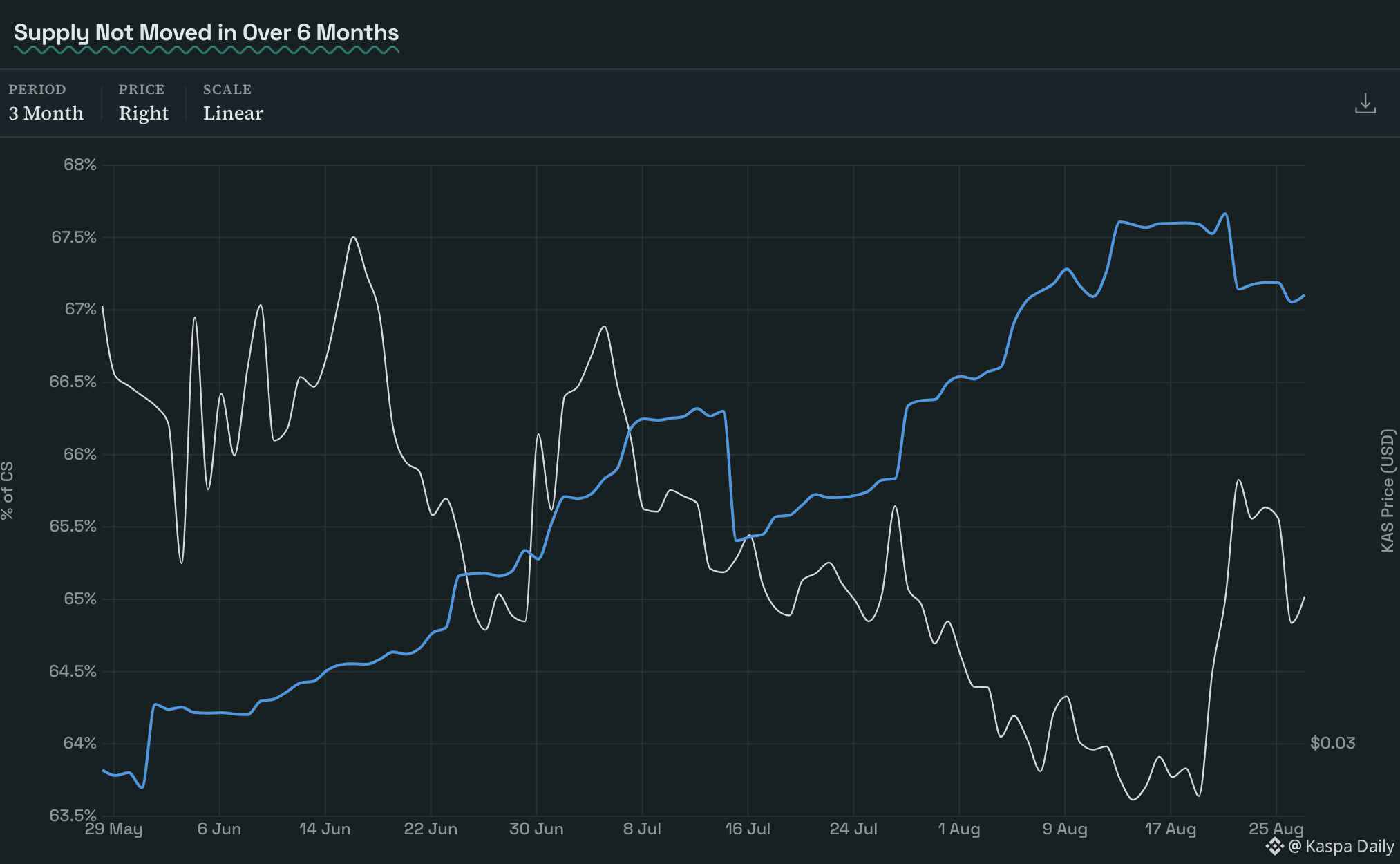Click the 14 Jun date label

[325, 829]
